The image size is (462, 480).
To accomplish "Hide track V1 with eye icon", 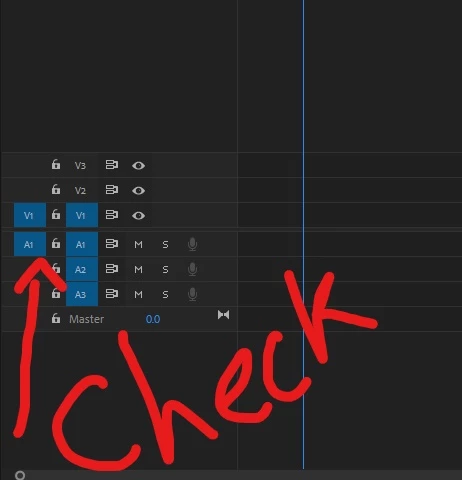I will pyautogui.click(x=138, y=216).
